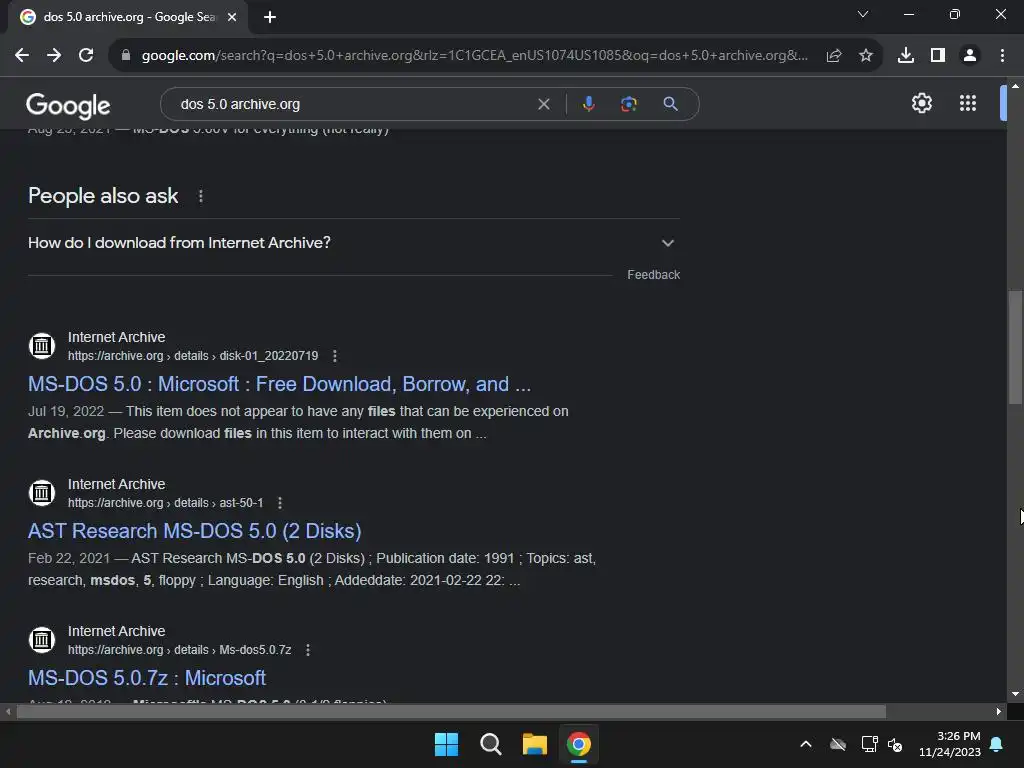Click Chrome icon in taskbar
Viewport: 1024px width, 768px height.
pos(579,744)
